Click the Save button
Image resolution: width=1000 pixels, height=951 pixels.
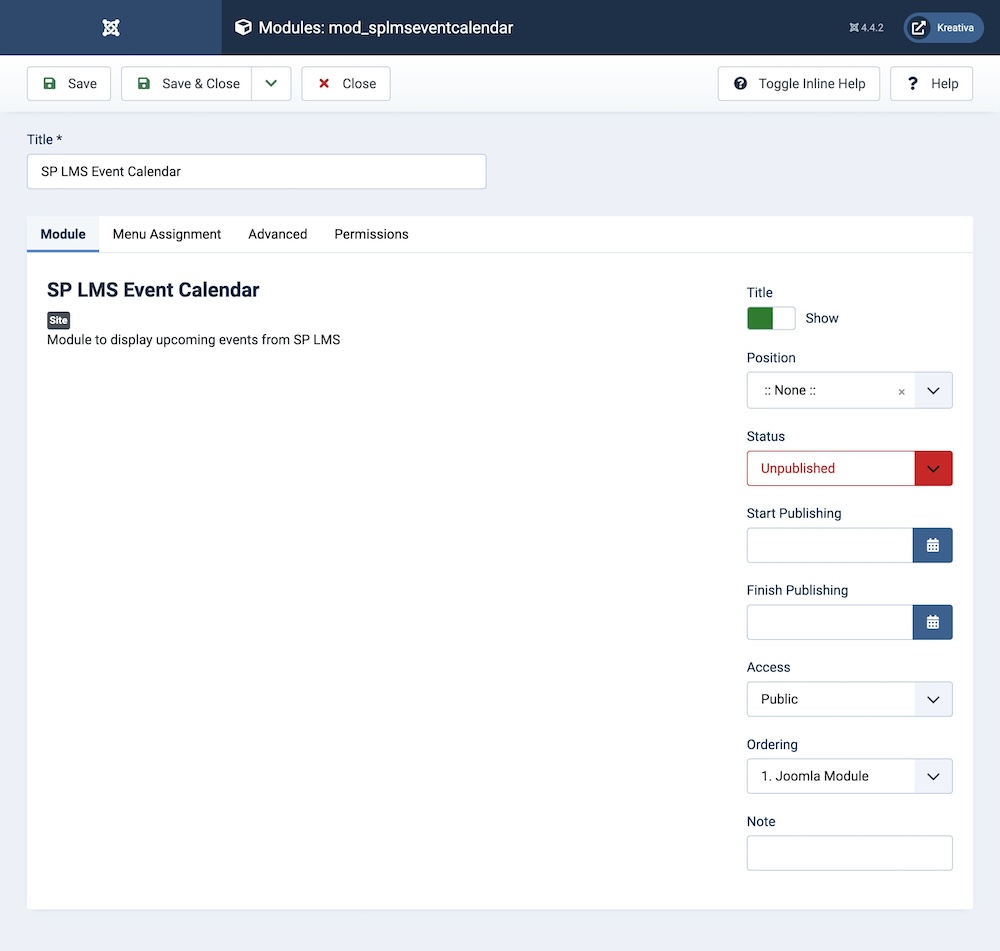click(69, 84)
